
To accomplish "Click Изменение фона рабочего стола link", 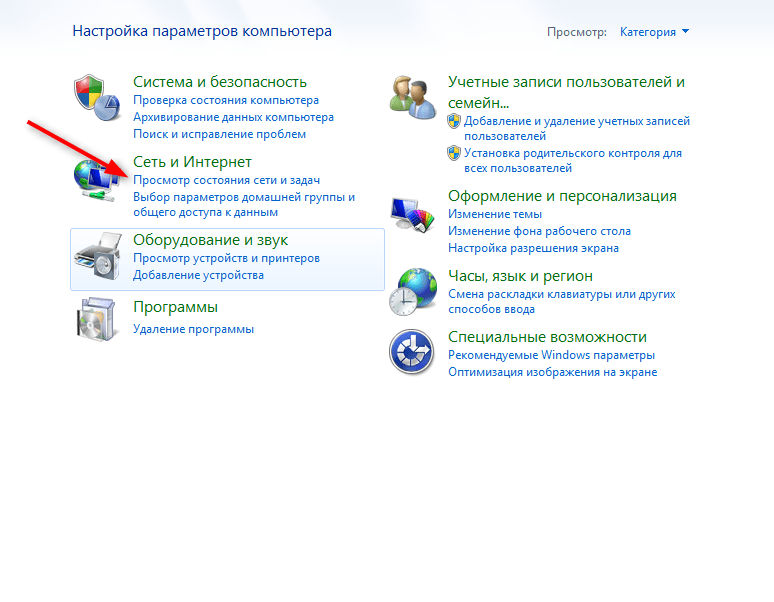I will [x=540, y=231].
